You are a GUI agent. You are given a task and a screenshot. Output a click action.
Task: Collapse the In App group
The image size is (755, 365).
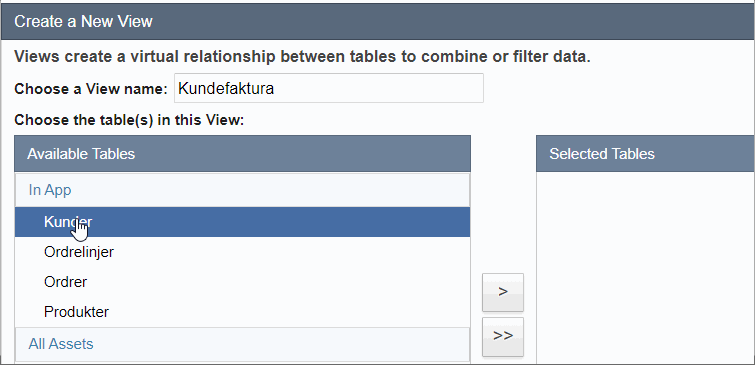tap(242, 190)
